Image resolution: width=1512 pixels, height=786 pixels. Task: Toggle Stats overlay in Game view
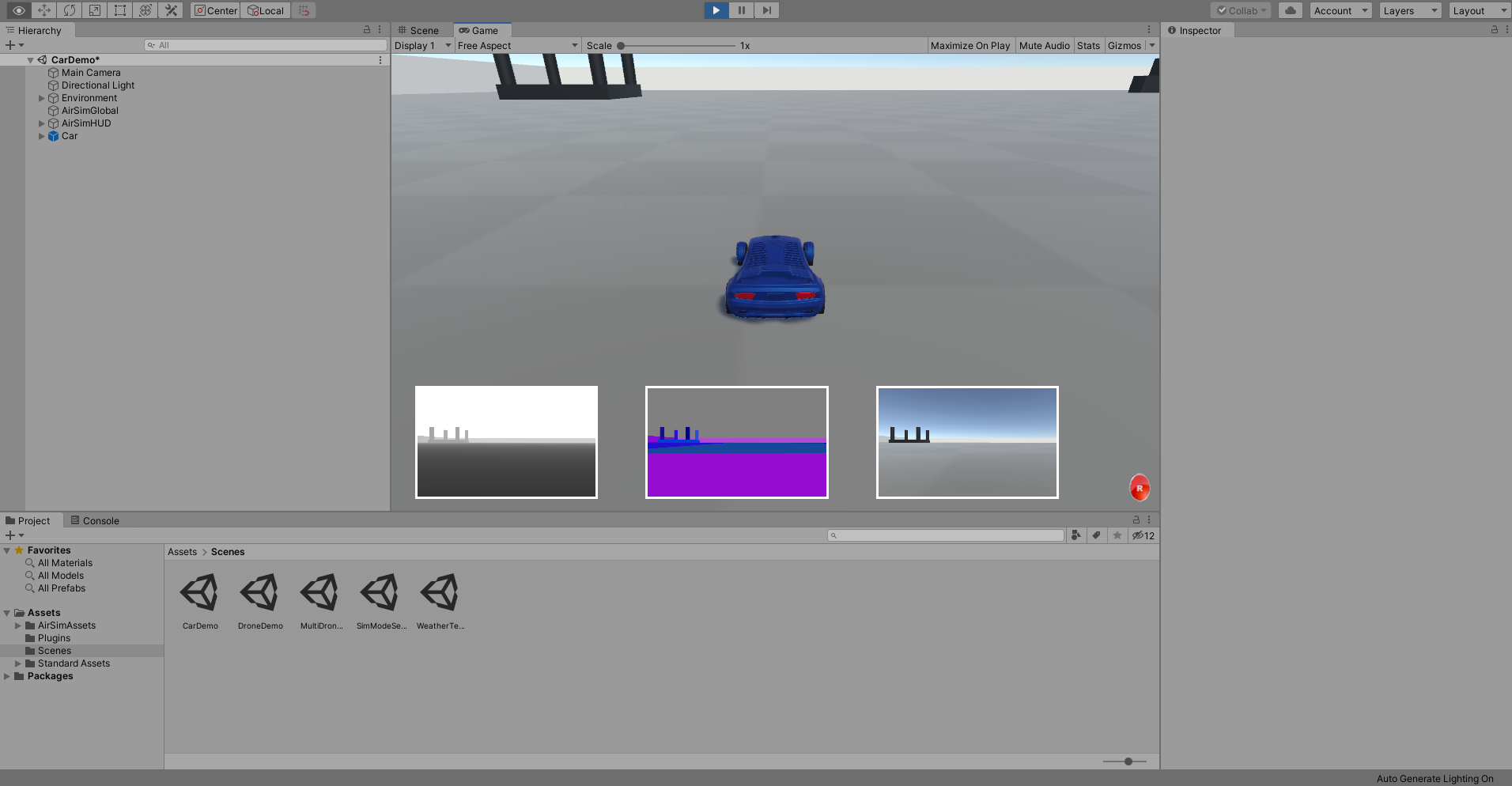(x=1088, y=45)
